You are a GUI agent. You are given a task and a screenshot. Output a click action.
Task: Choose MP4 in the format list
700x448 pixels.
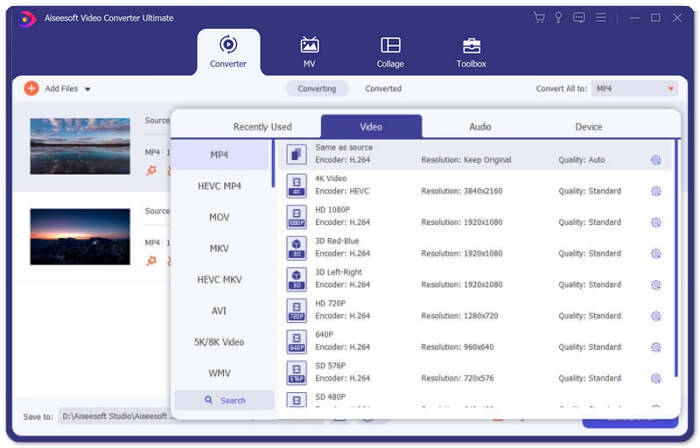pos(219,155)
